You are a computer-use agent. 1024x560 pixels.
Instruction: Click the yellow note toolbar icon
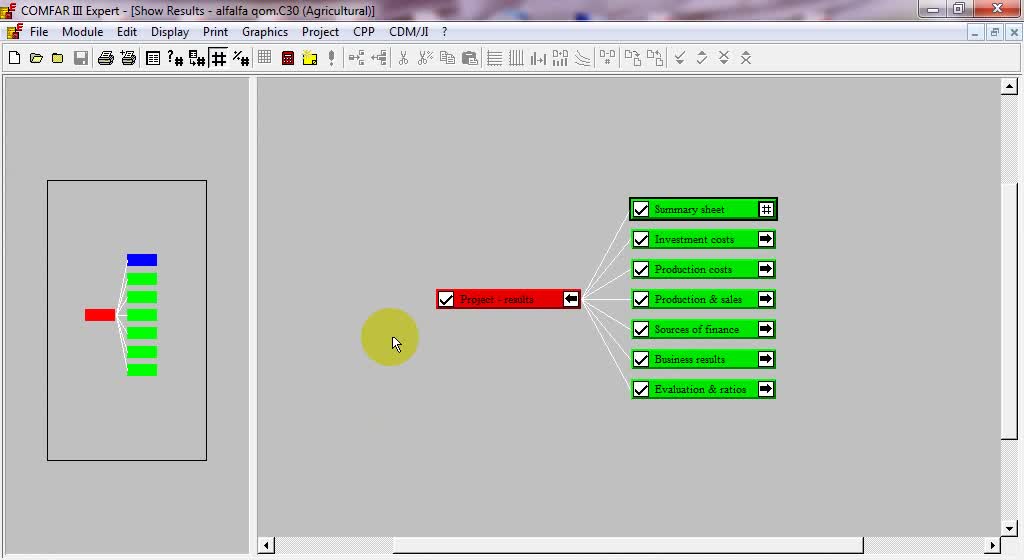309,58
